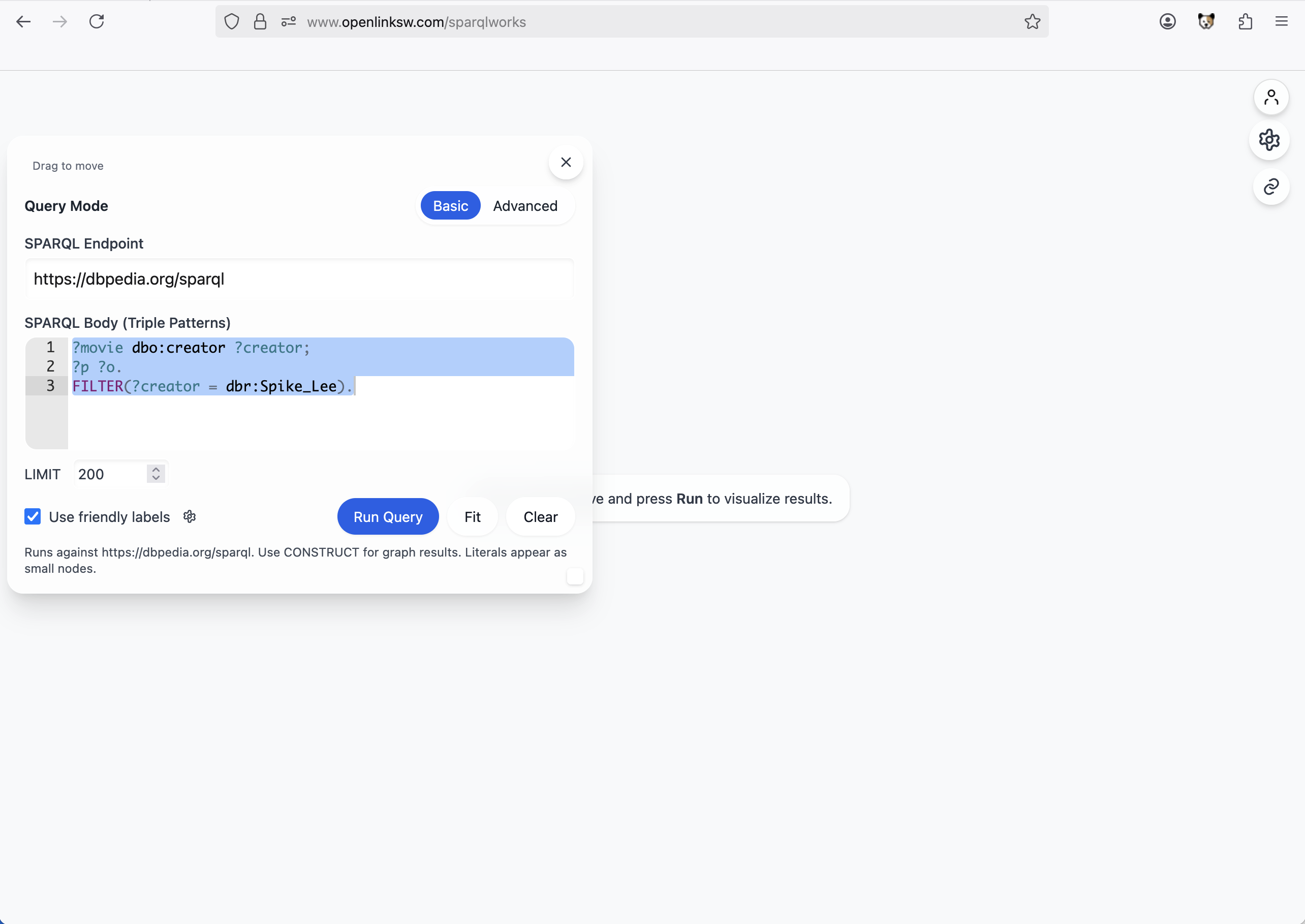Click the tracking protection shield icon
Screen dimensions: 1305x924
(x=232, y=22)
